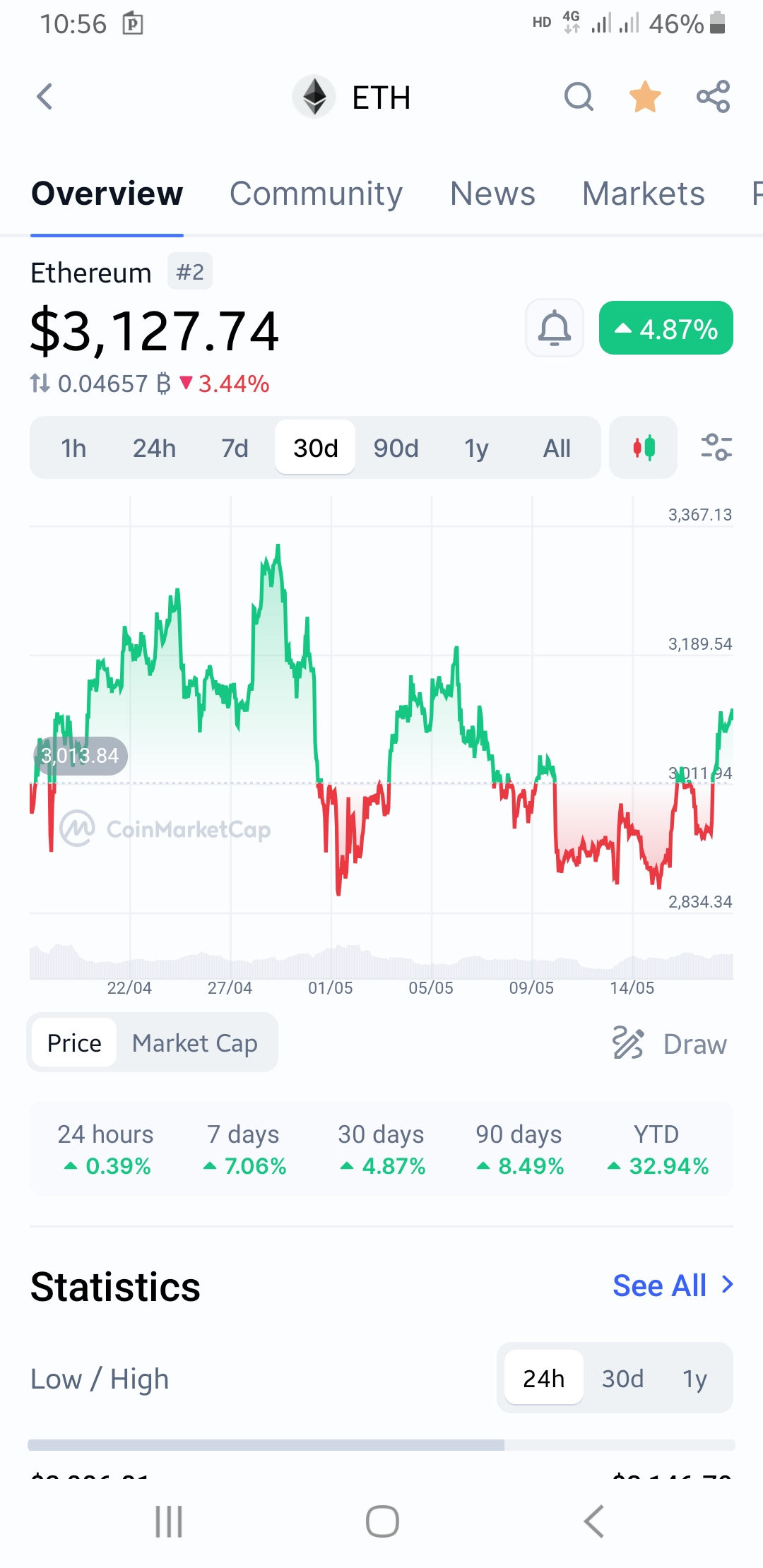Open the search magnifier icon
763x1568 pixels.
click(579, 97)
